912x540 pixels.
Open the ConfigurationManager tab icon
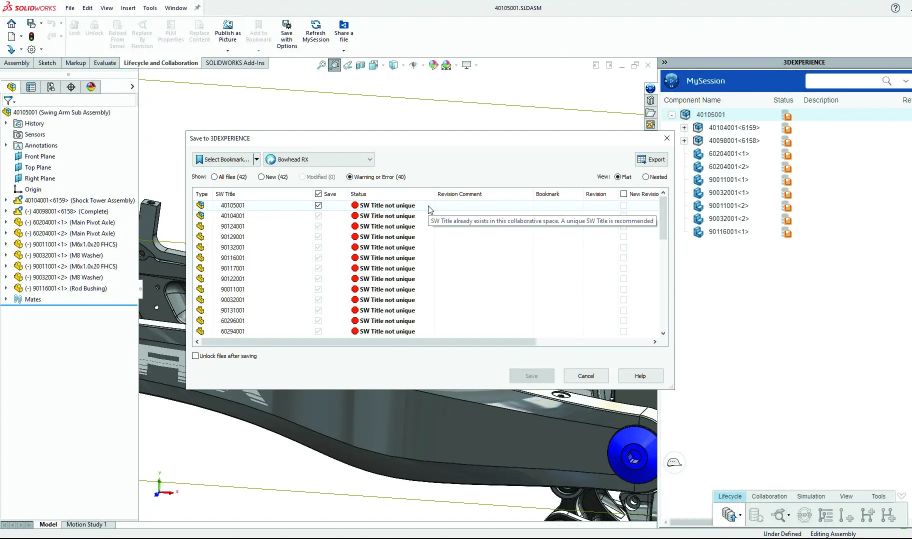pos(51,87)
